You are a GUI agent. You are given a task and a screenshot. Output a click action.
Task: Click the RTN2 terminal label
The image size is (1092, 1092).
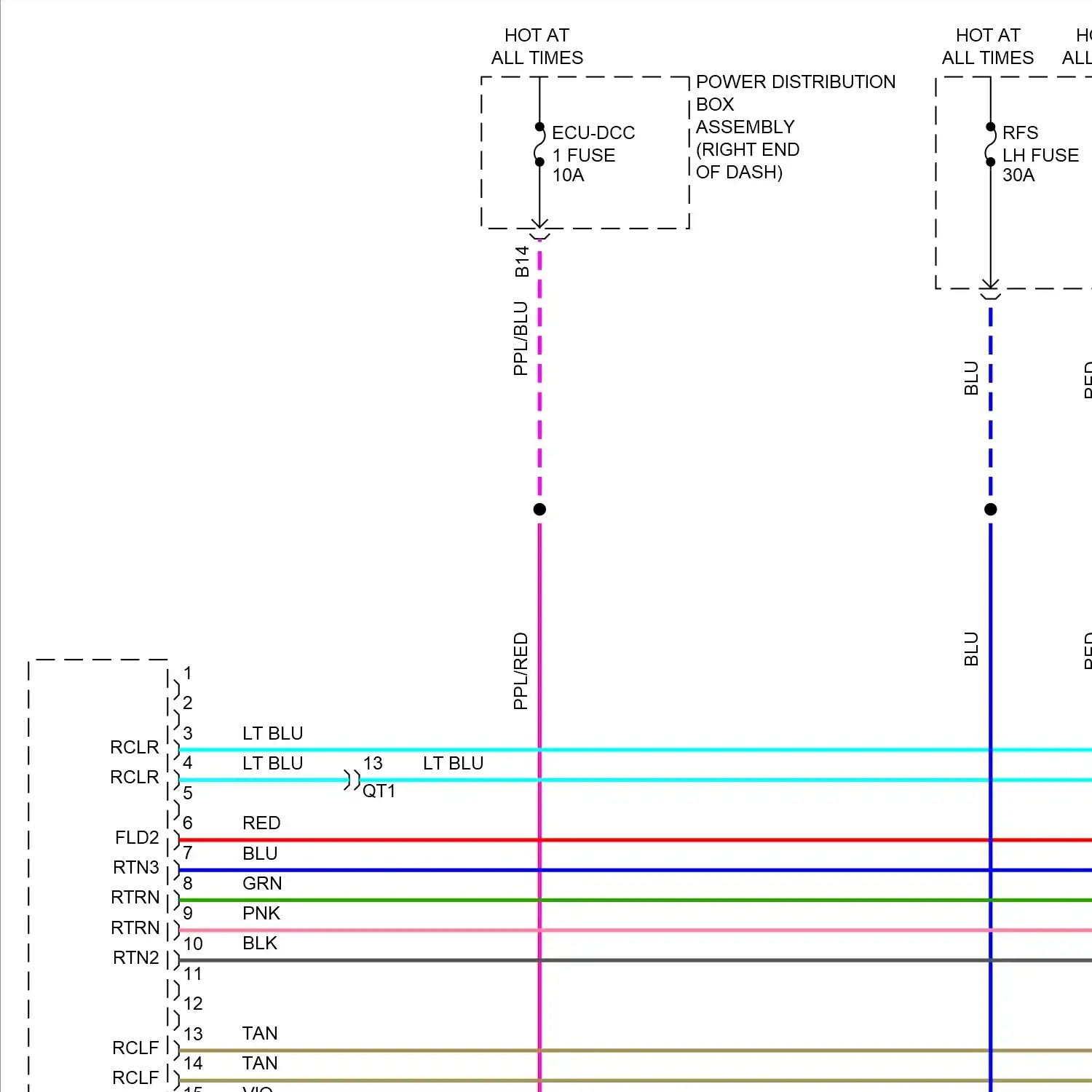pos(136,958)
